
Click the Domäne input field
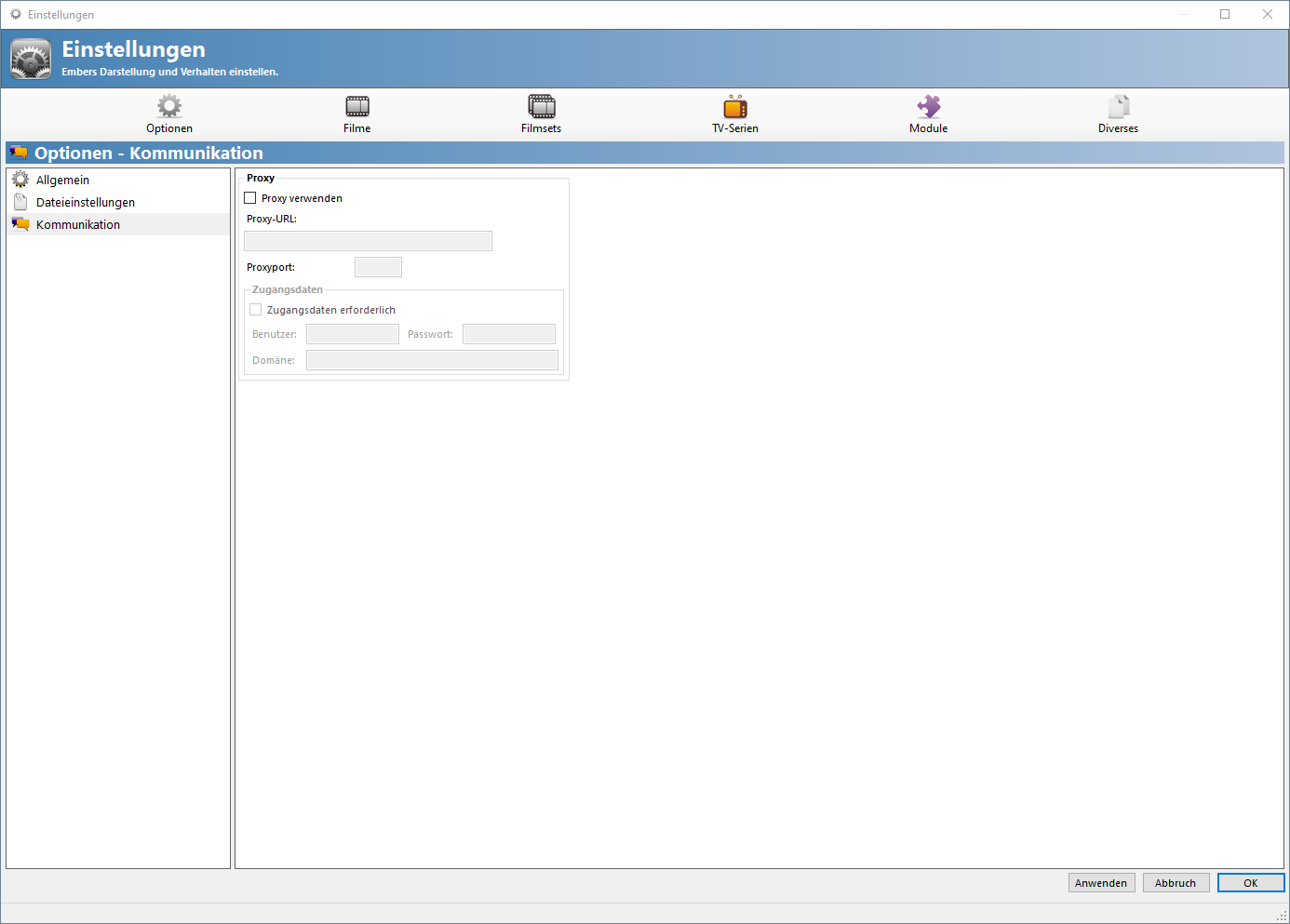[432, 360]
